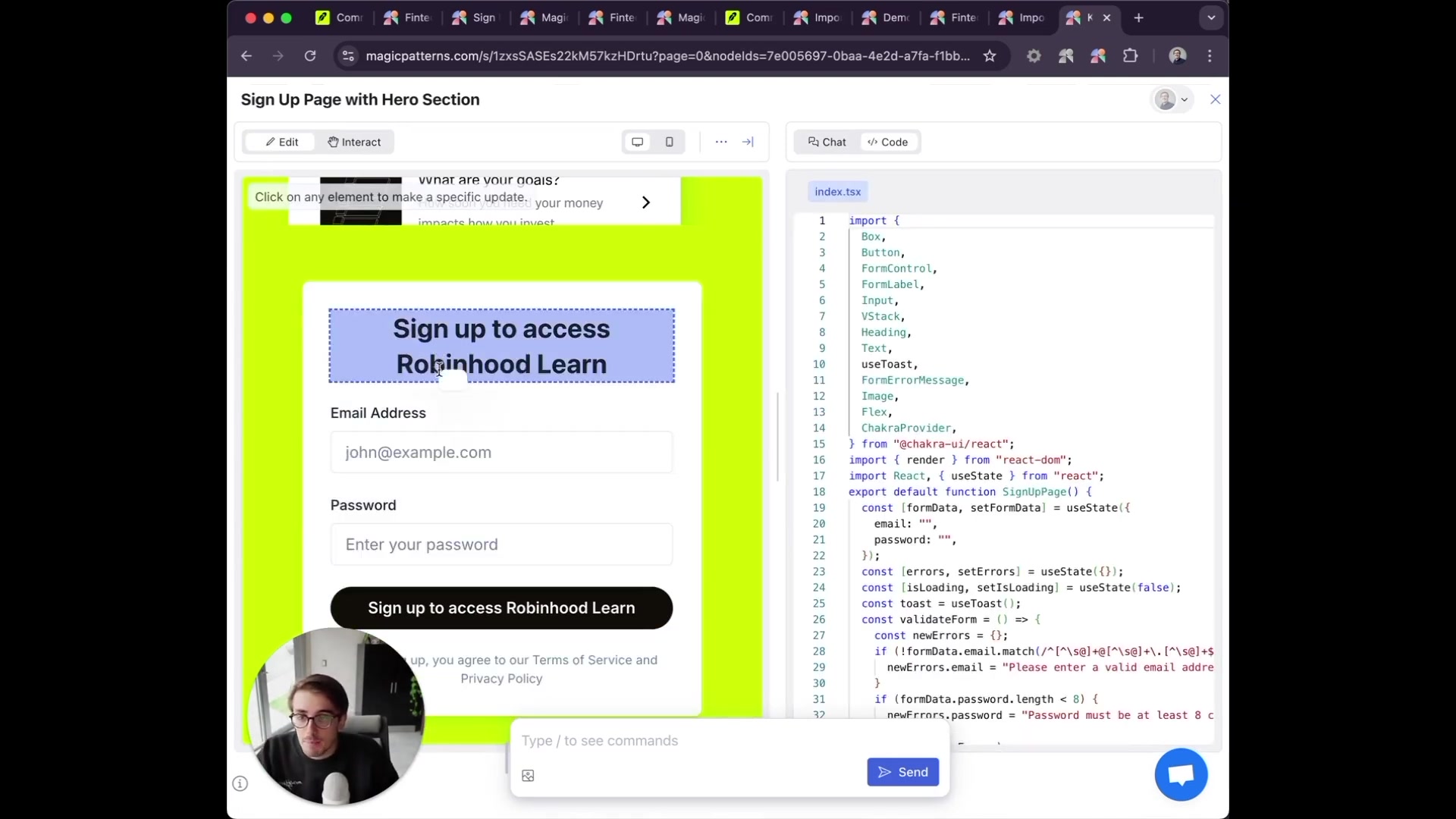The width and height of the screenshot is (1456, 819).
Task: Select mobile preview icon
Action: [669, 142]
